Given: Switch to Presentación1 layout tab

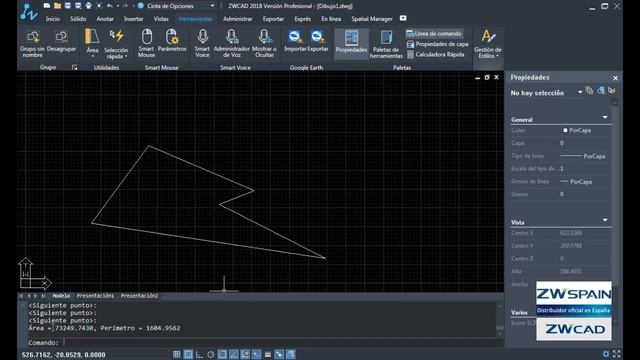Looking at the screenshot, I should click(x=95, y=296).
